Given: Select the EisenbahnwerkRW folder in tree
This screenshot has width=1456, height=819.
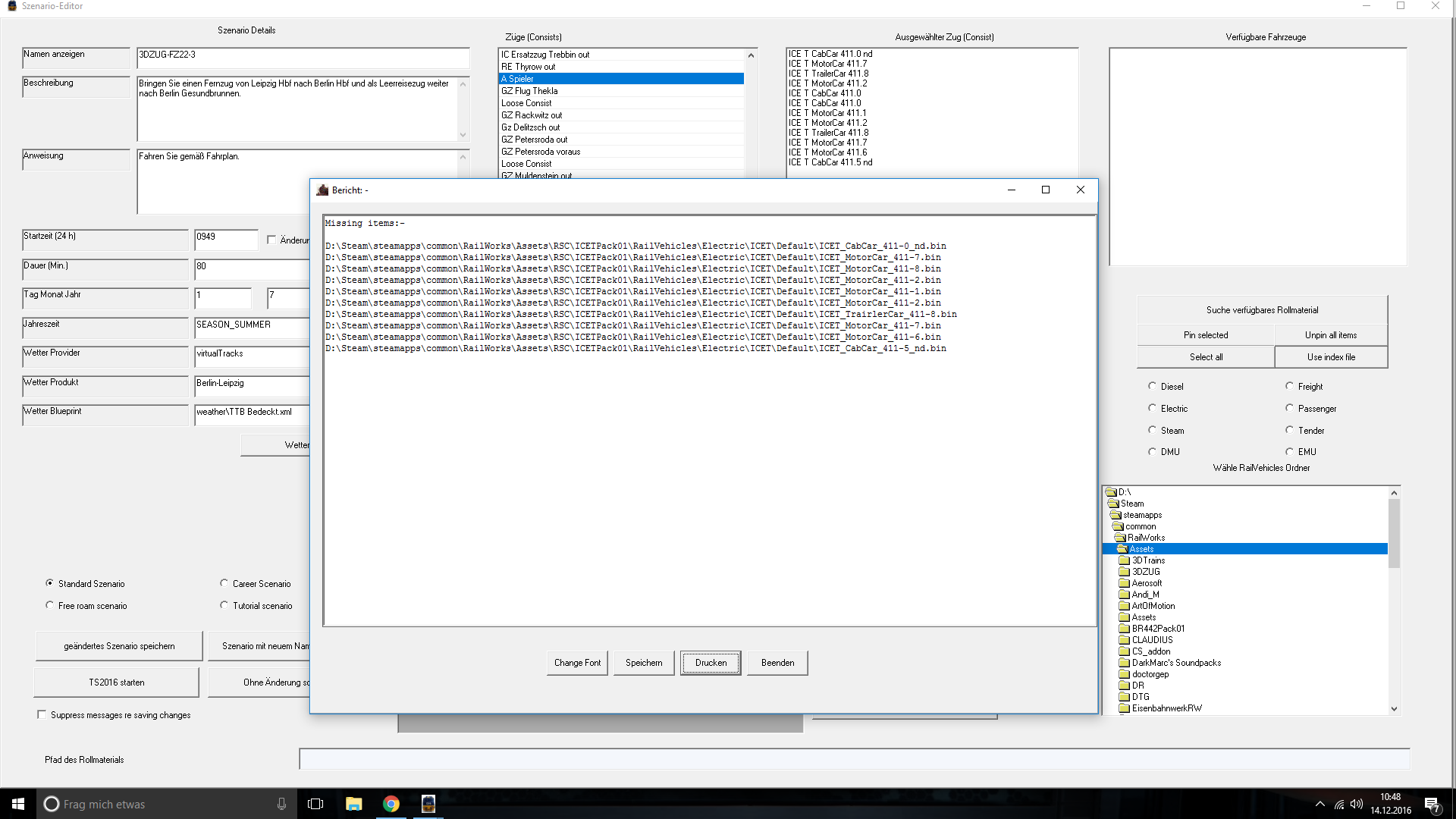Looking at the screenshot, I should tap(1166, 708).
